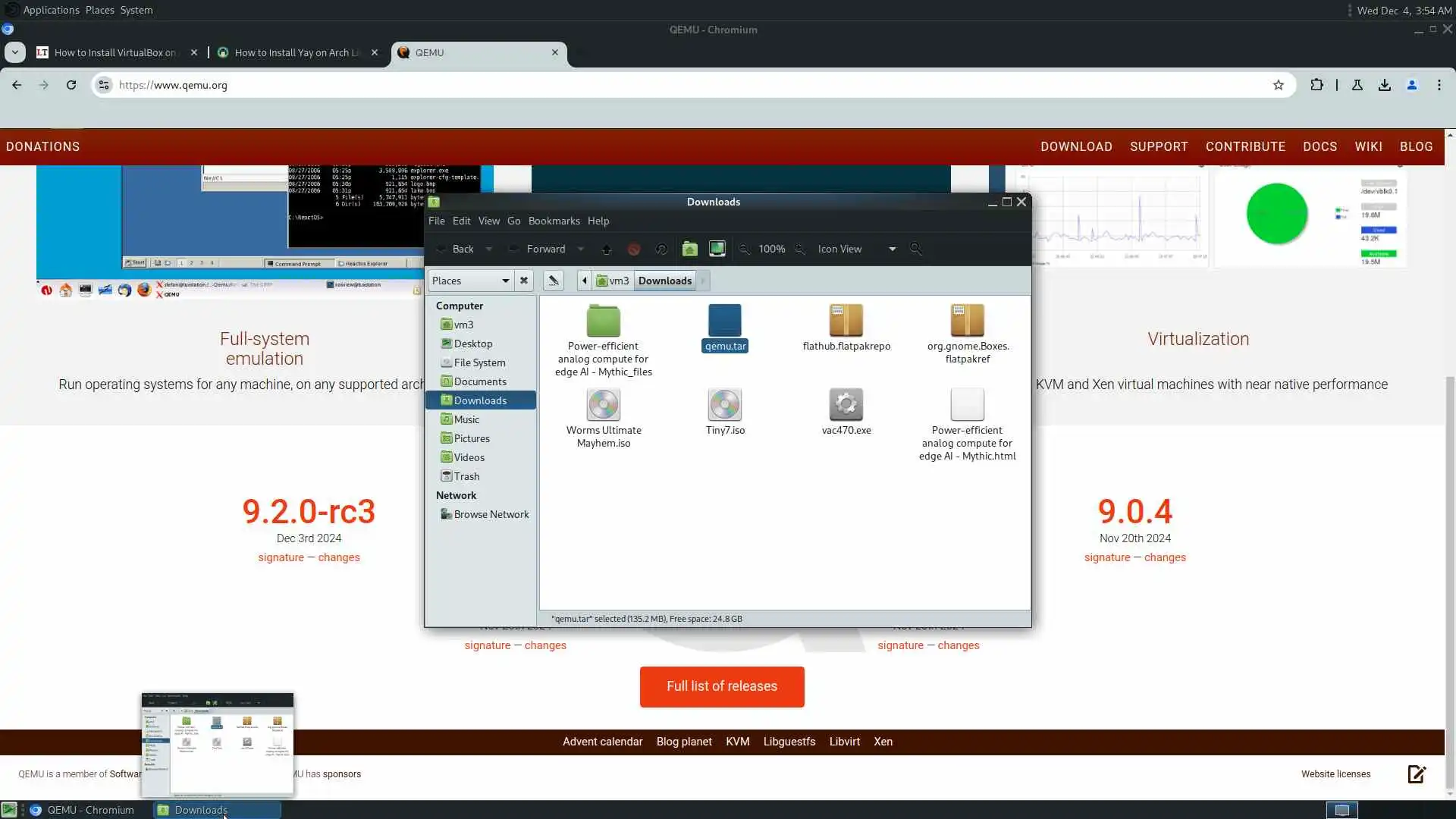Open Computer location from toolbar icon
1456x819 pixels.
[x=717, y=249]
